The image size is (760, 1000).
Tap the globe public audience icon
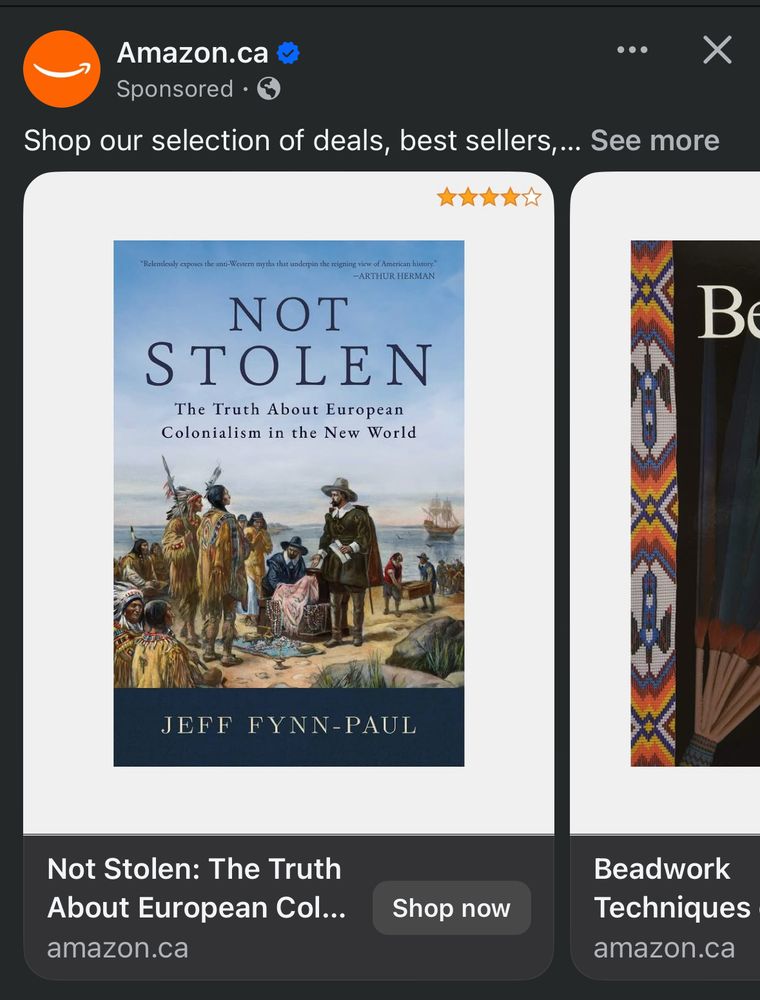pos(268,89)
